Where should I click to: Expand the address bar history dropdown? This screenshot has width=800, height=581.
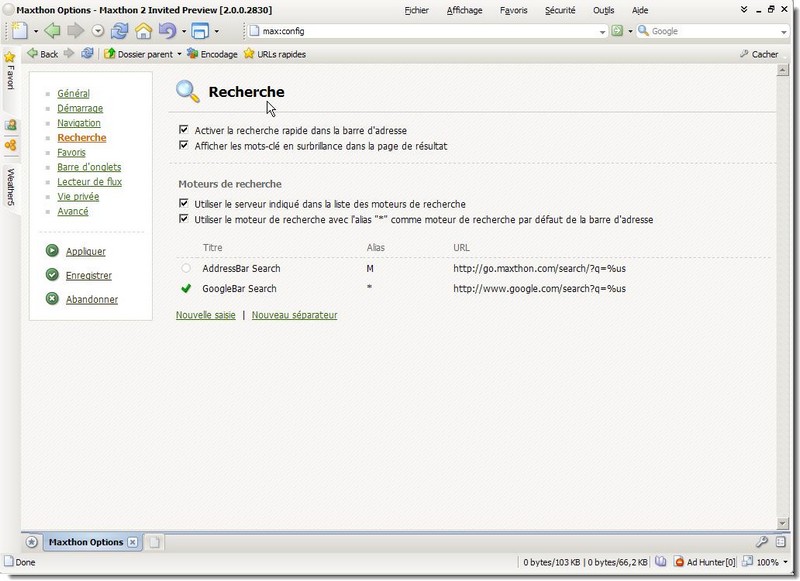click(x=603, y=32)
